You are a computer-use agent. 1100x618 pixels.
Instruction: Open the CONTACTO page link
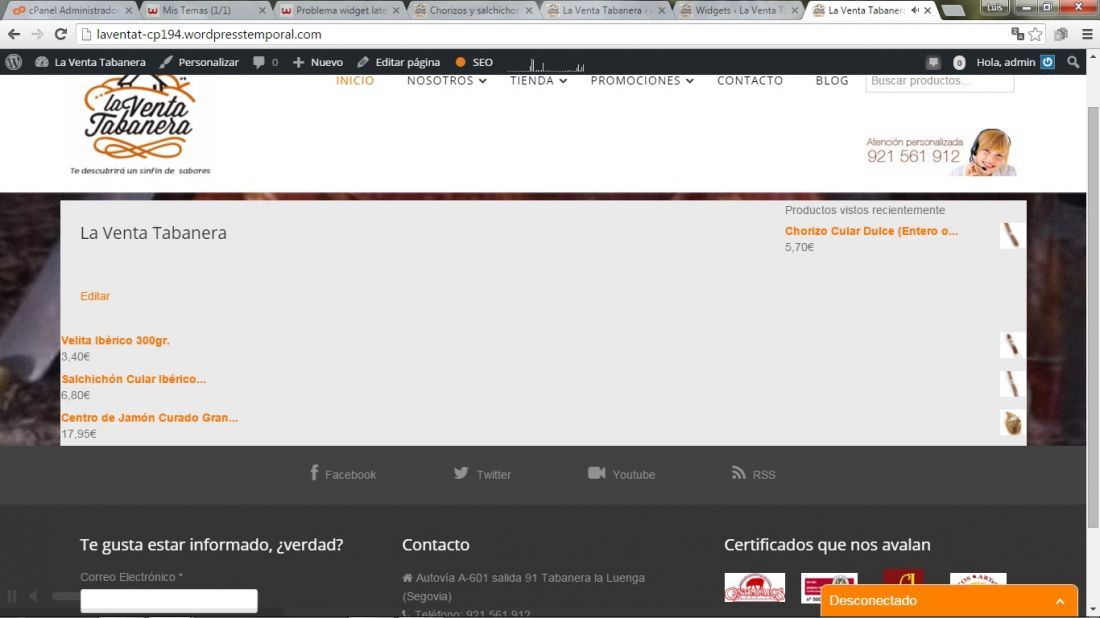click(x=750, y=81)
